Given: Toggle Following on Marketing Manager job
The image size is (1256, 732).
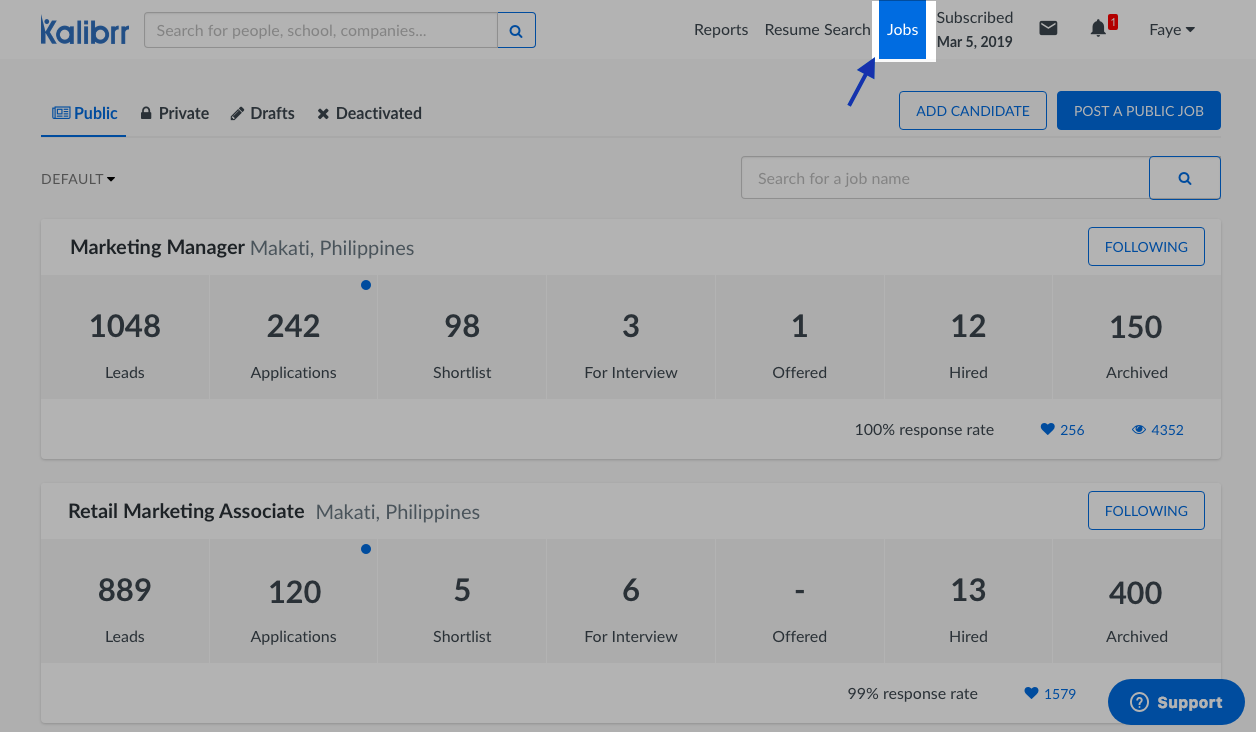Looking at the screenshot, I should click(x=1146, y=247).
